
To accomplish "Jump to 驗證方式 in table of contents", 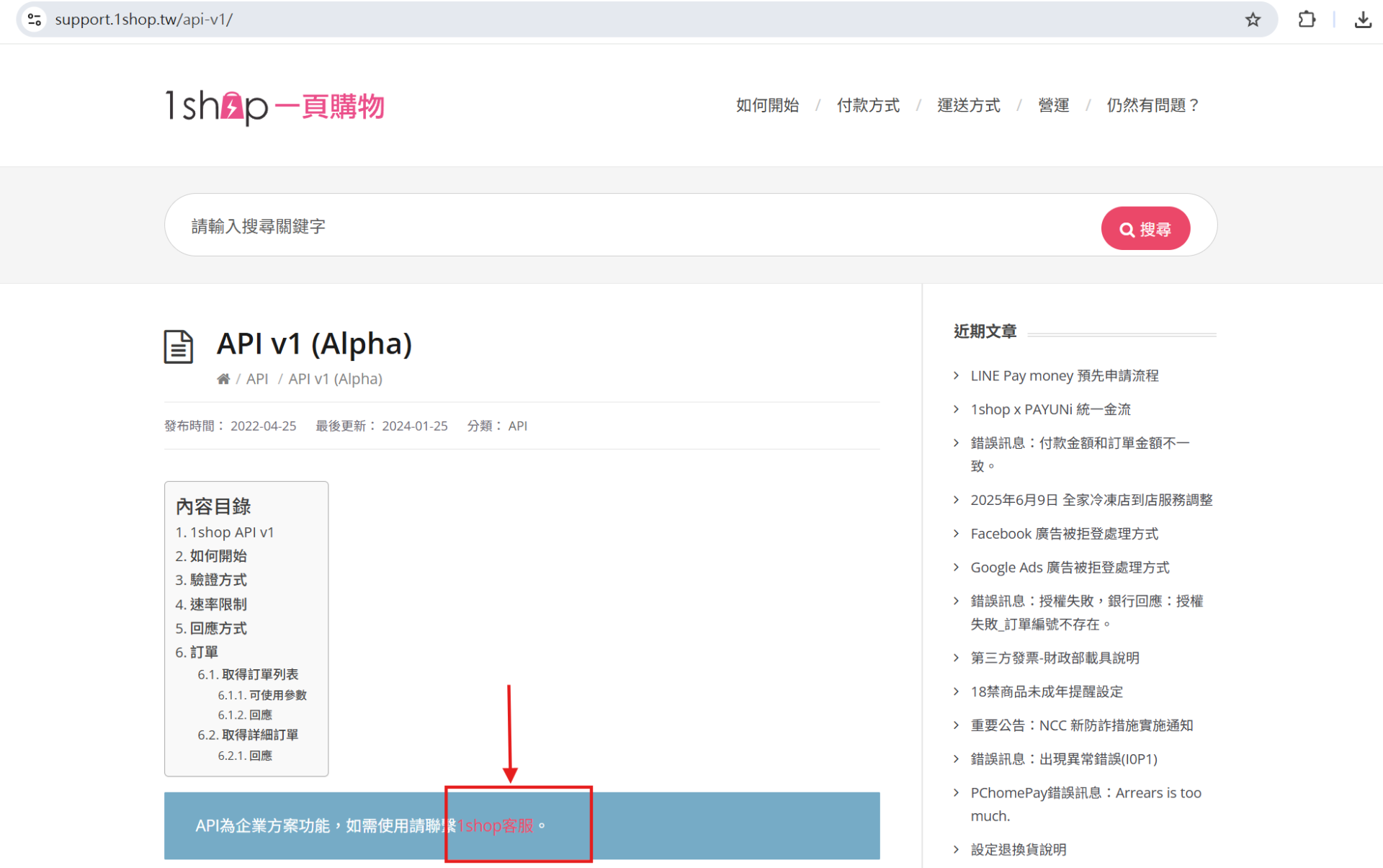I will coord(218,580).
